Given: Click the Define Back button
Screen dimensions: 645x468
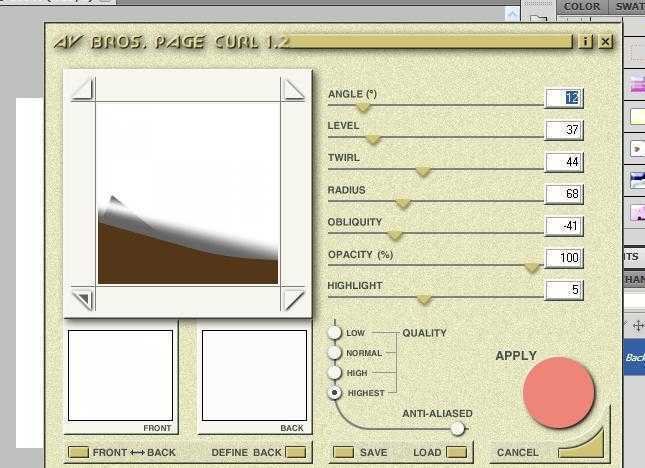Looking at the screenshot, I should [x=296, y=453].
